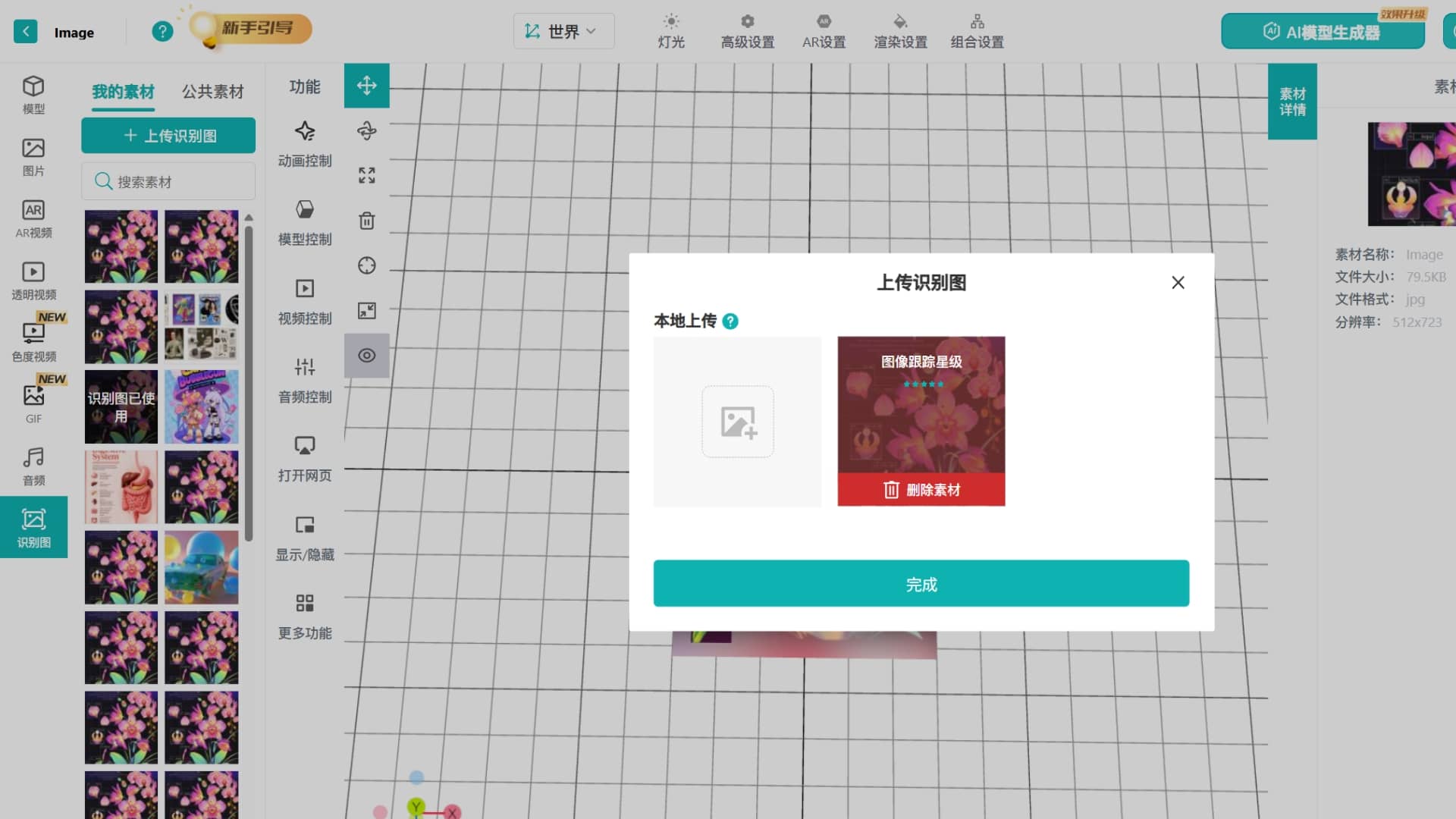This screenshot has height=819, width=1456.
Task: Open the 世界 coordinate dropdown
Action: click(563, 31)
